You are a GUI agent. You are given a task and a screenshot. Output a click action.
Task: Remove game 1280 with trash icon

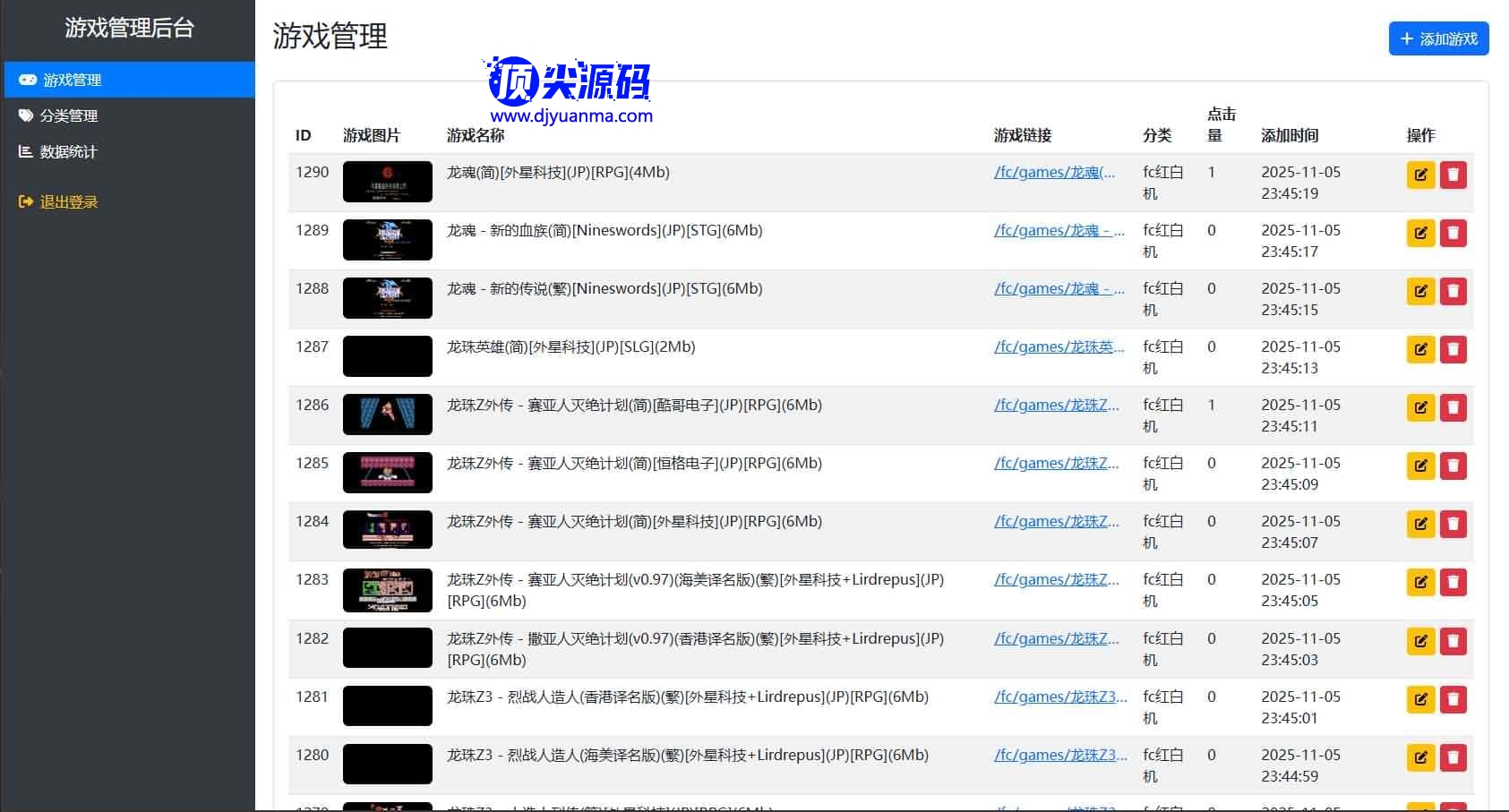click(1453, 757)
